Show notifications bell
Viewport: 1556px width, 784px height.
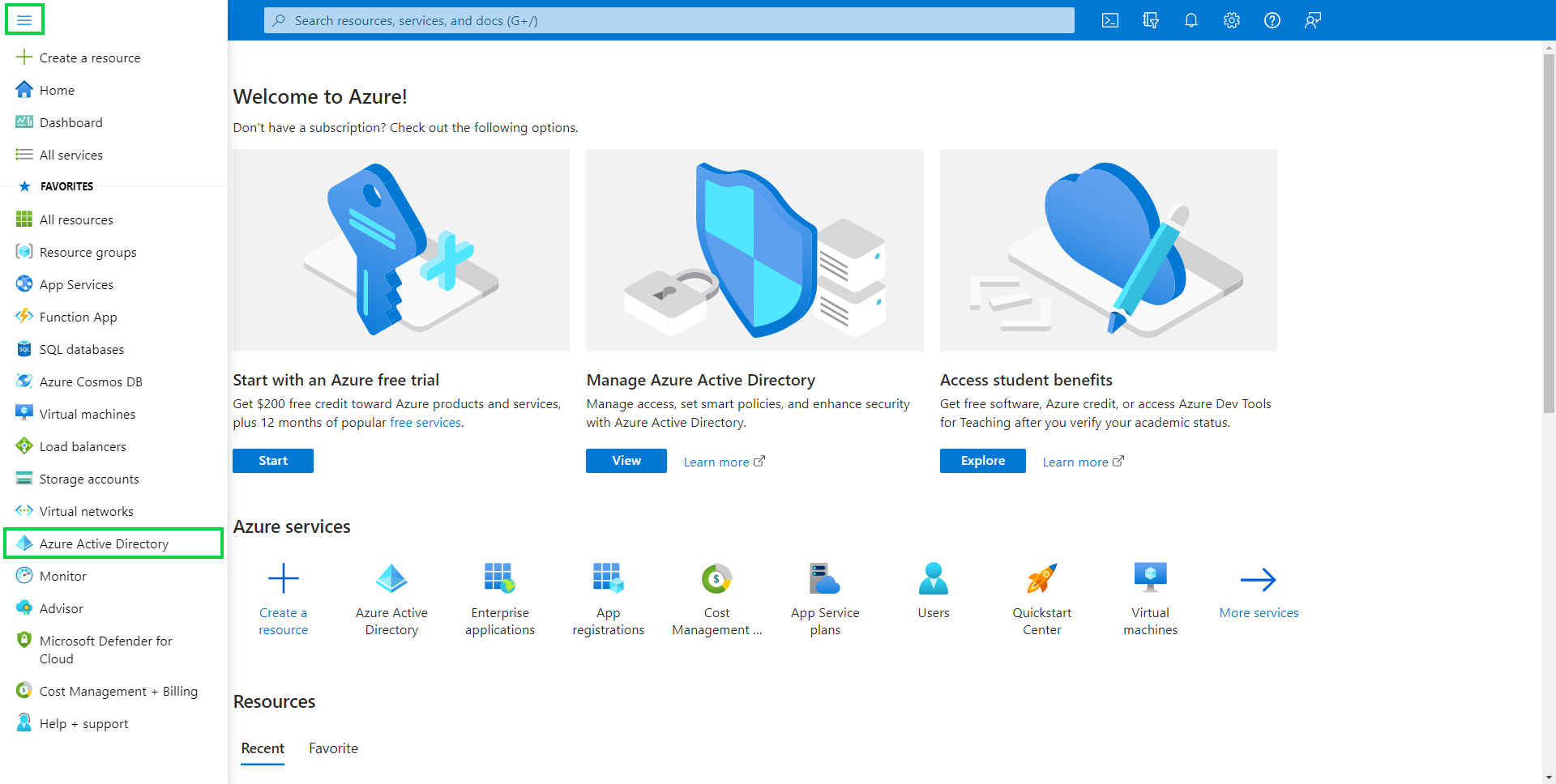click(1191, 20)
